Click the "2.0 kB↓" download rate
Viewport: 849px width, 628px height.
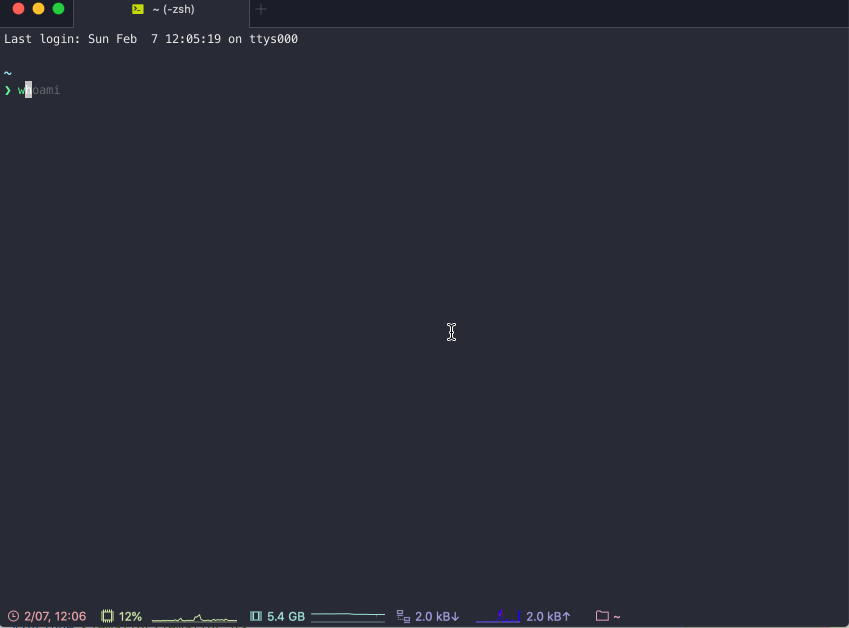(x=437, y=616)
